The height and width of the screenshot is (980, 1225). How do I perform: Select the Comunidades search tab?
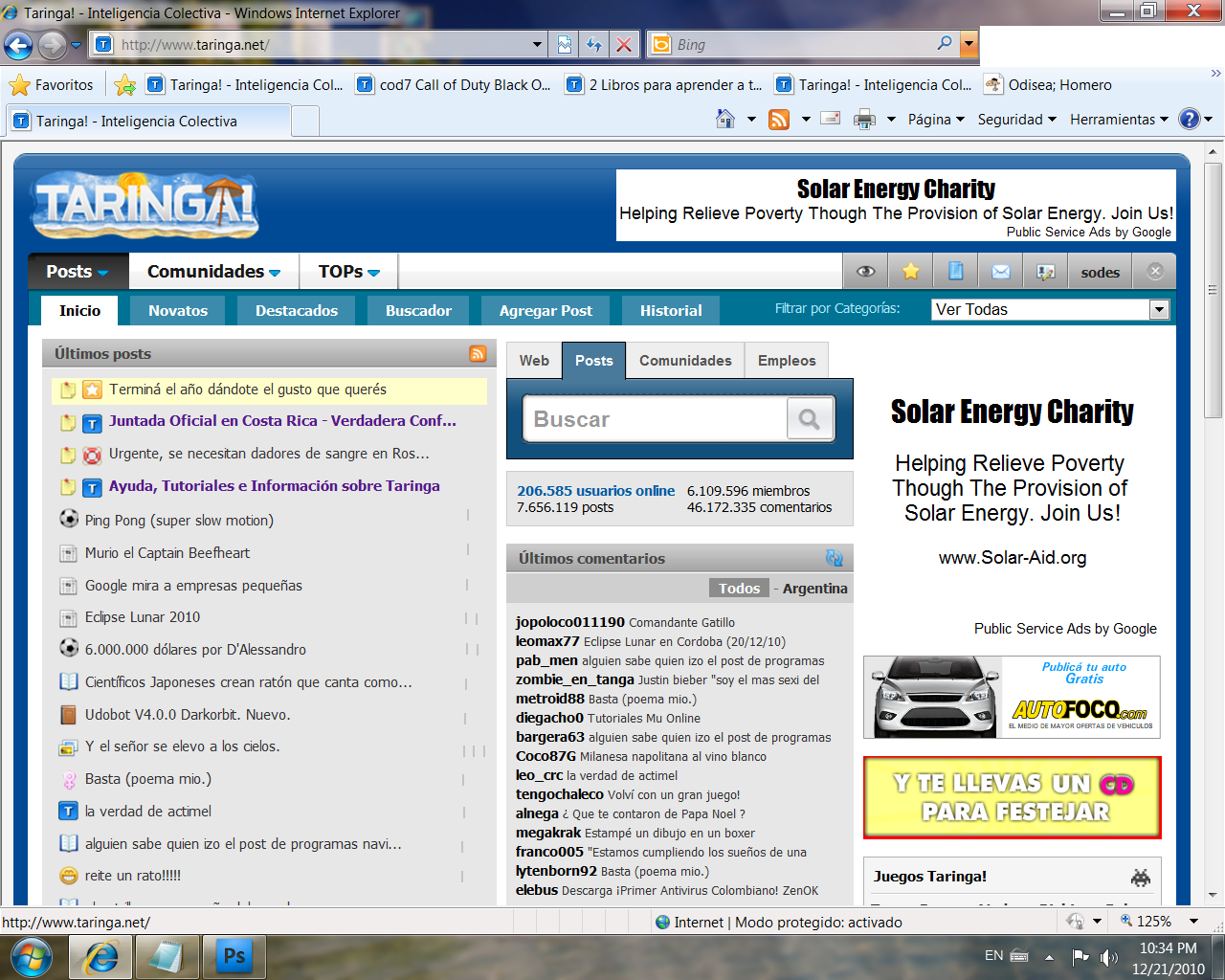click(x=685, y=361)
